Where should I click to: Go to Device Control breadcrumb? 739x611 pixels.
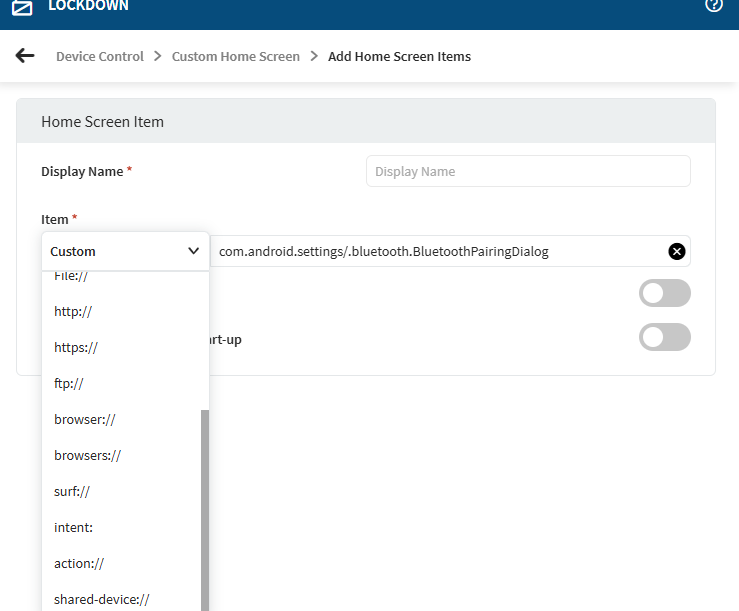(100, 56)
